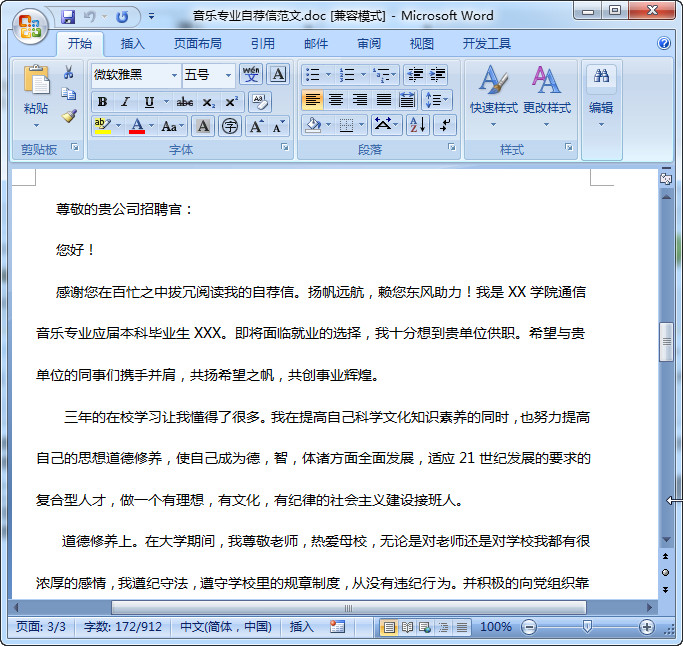Image resolution: width=683 pixels, height=646 pixels.
Task: Expand the Paste options arrow
Action: coord(37,126)
